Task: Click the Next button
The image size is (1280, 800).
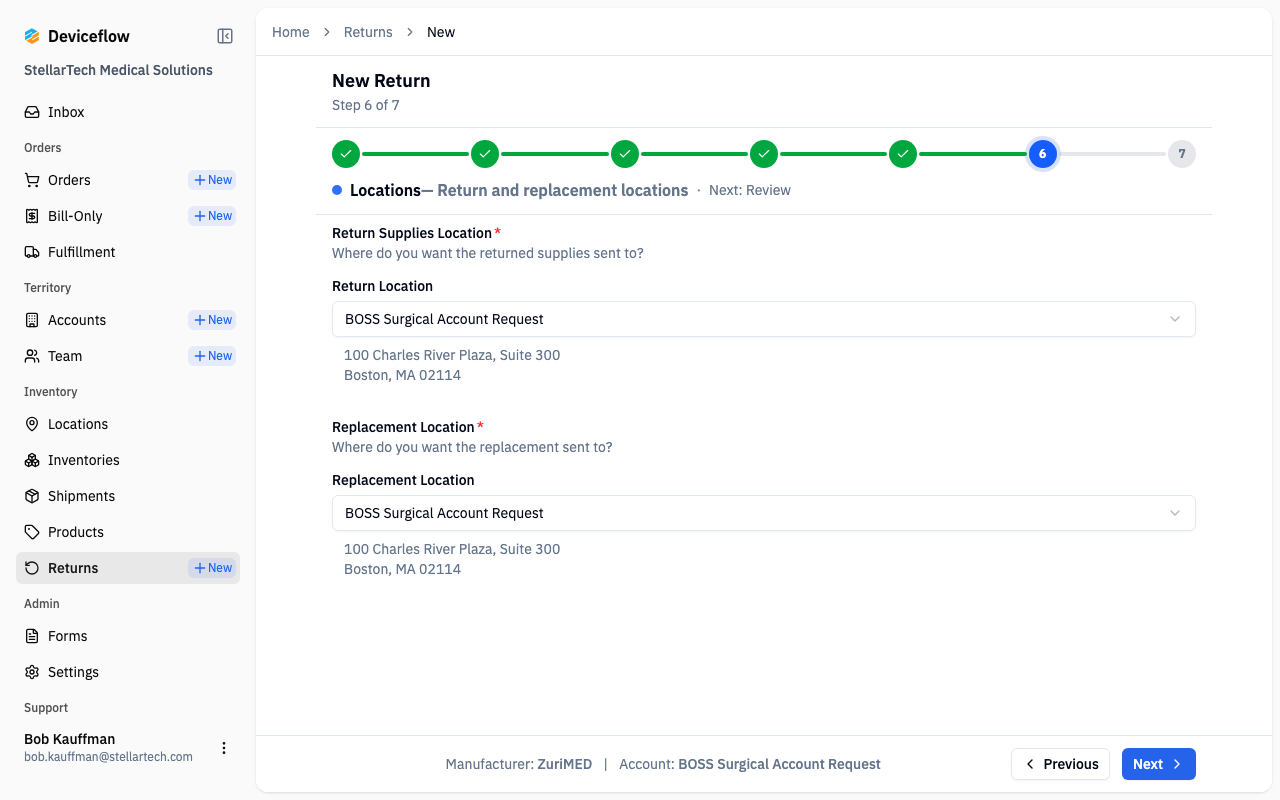Action: tap(1158, 764)
